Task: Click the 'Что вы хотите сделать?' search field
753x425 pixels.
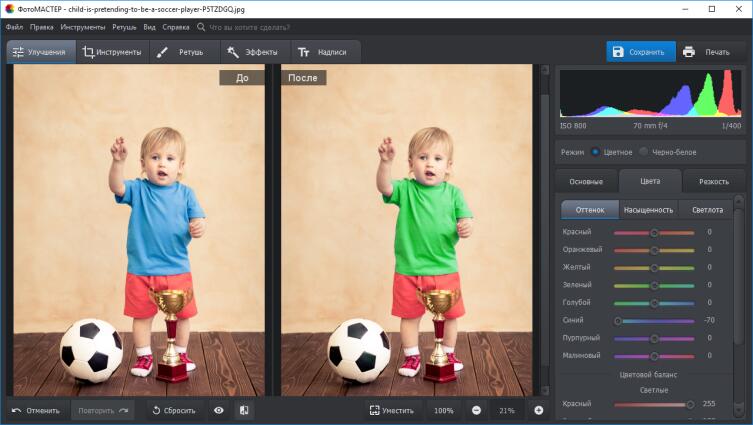Action: coord(250,27)
